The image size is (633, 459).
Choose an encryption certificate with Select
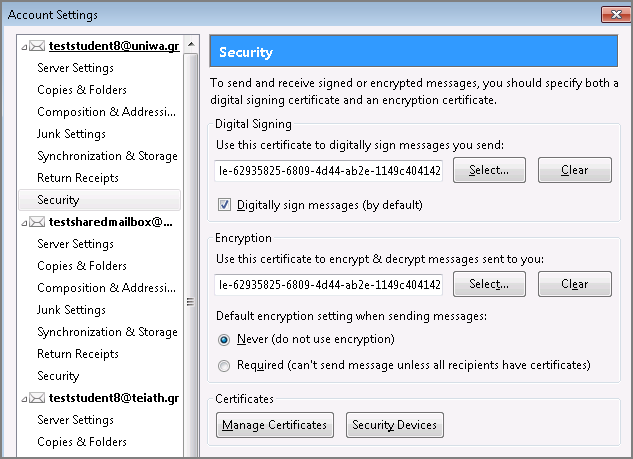489,284
